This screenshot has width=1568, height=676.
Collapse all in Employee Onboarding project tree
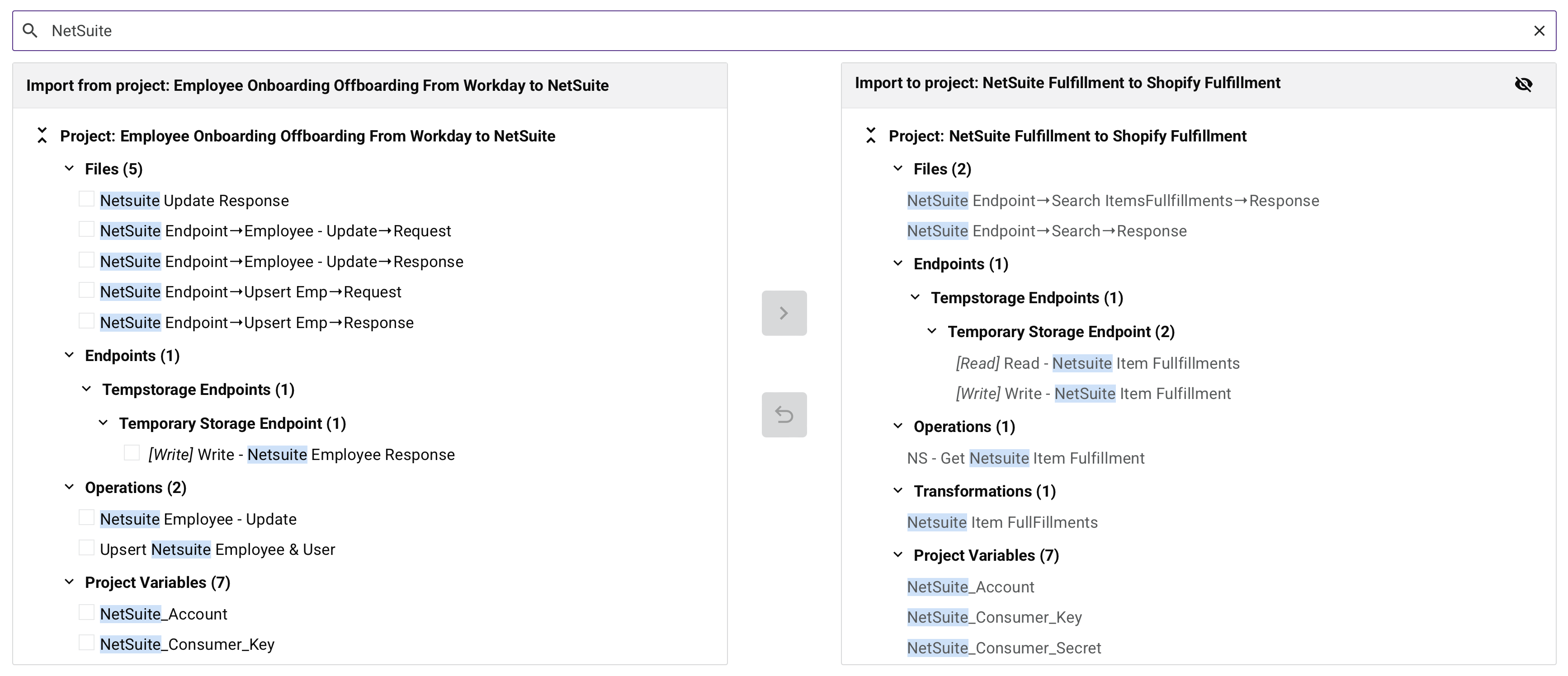42,135
